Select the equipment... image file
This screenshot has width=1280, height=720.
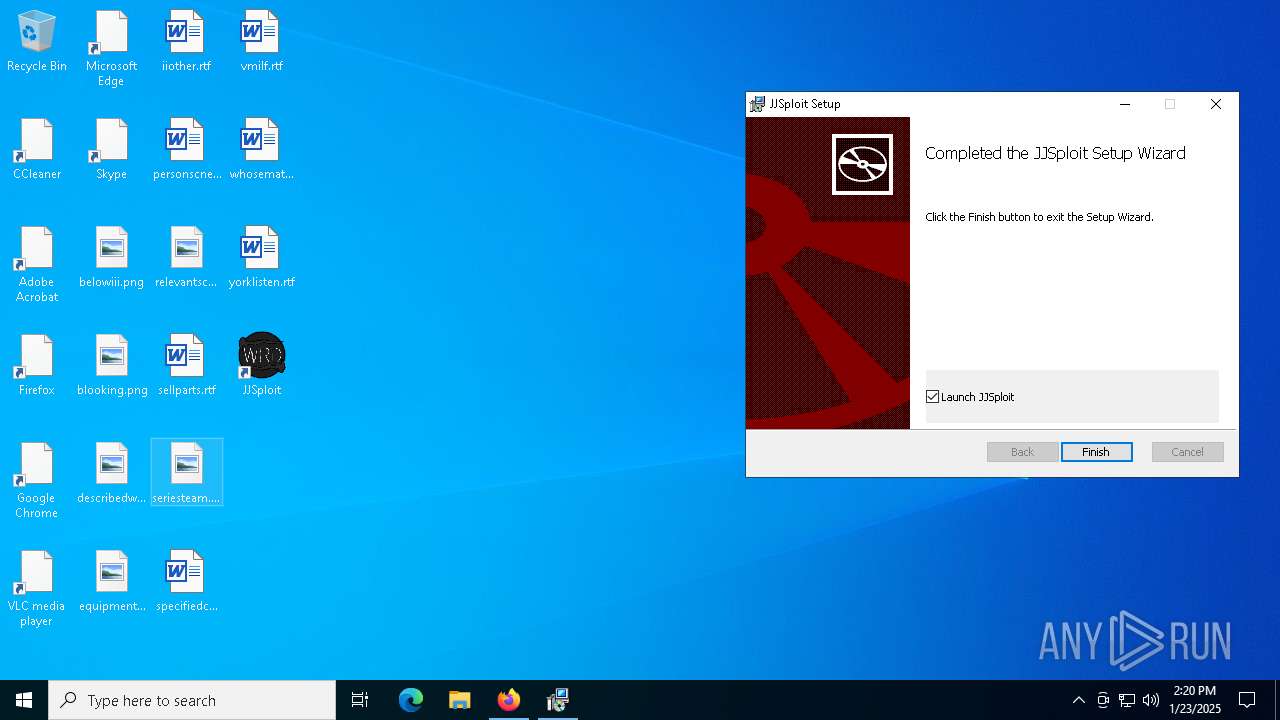pos(111,582)
